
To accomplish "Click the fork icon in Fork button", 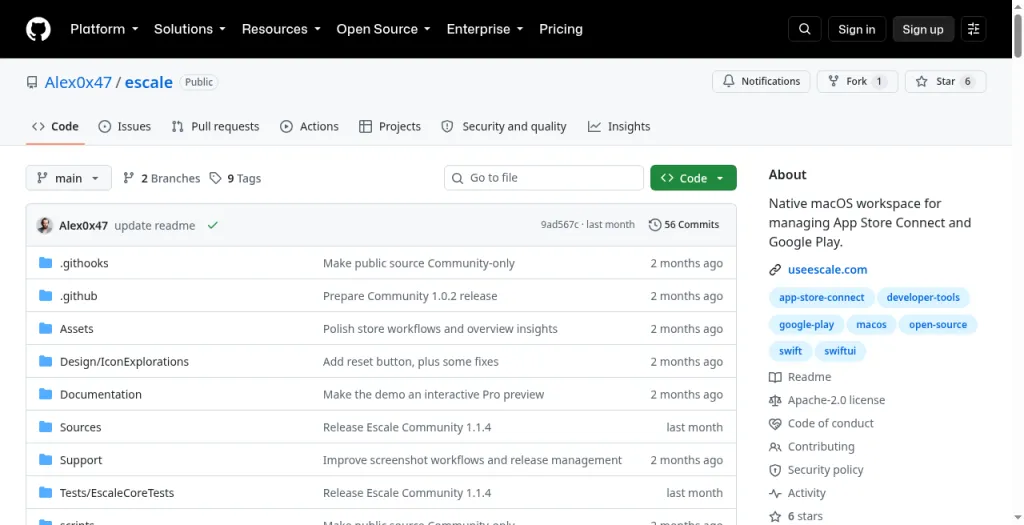I will 833,82.
